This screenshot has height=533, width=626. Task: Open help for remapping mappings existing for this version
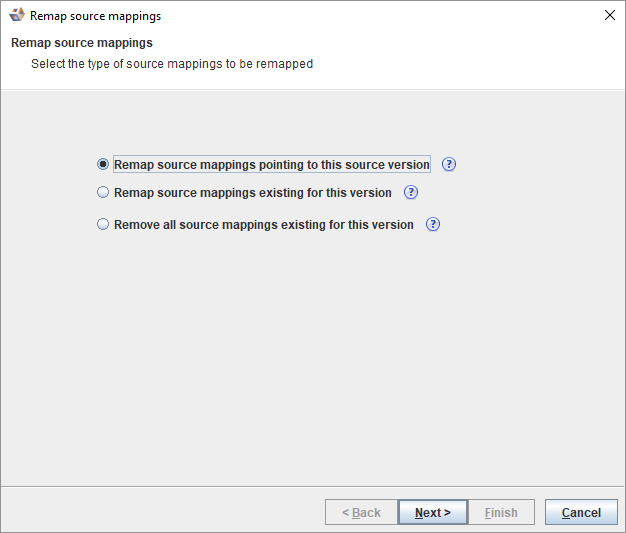411,192
